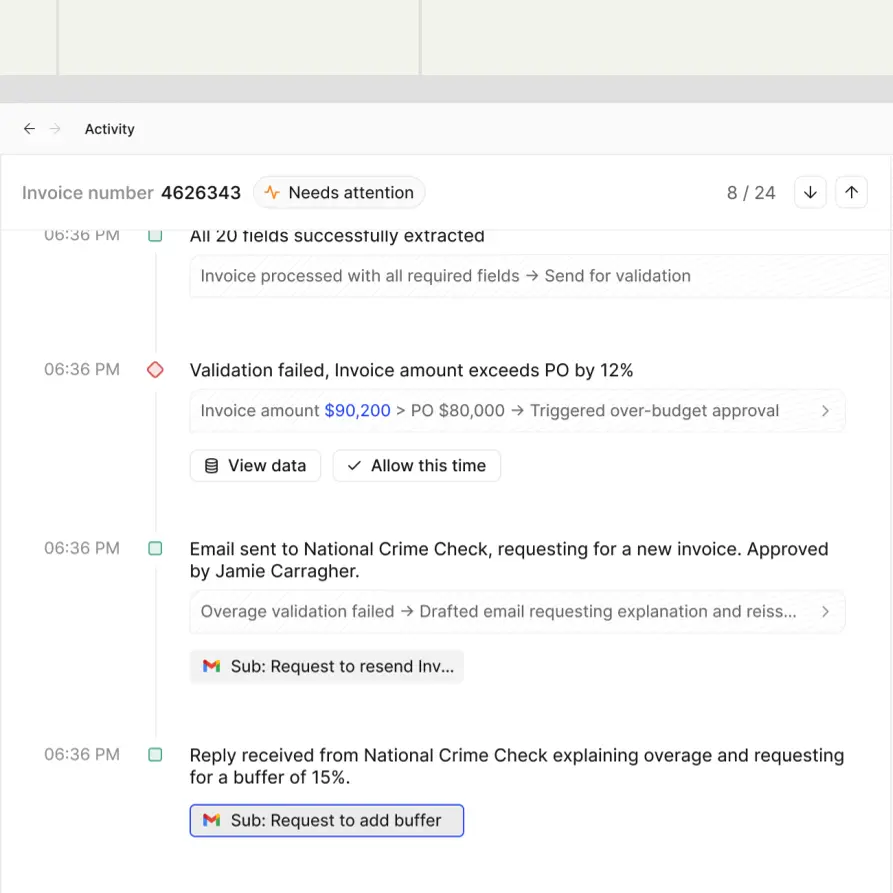This screenshot has height=893, width=893.
Task: Click the pulse icon in Needs attention badge
Action: point(272,193)
